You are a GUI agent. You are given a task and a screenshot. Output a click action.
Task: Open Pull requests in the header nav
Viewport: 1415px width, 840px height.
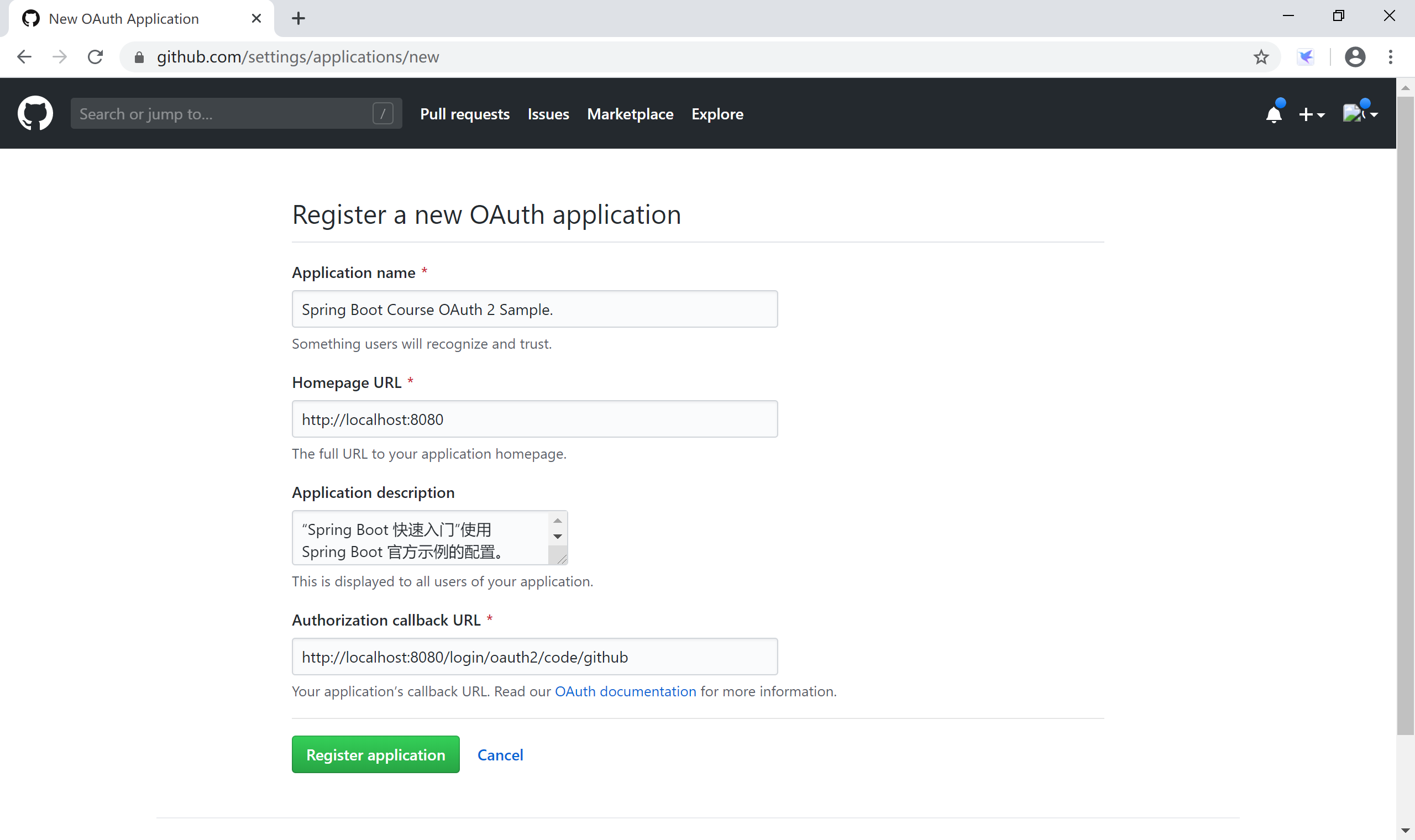point(465,114)
